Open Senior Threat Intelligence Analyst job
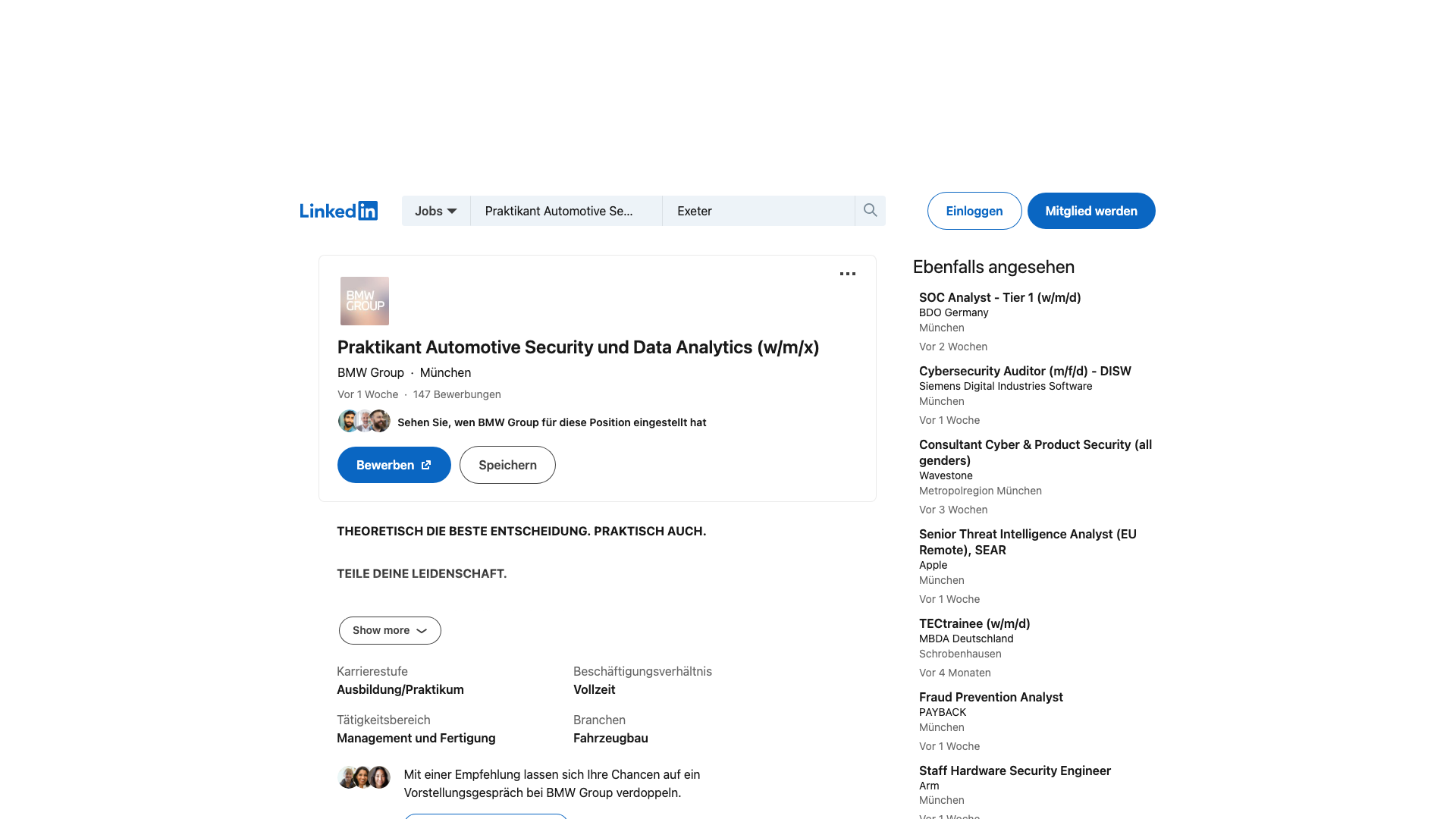The image size is (1456, 819). pos(1028,542)
